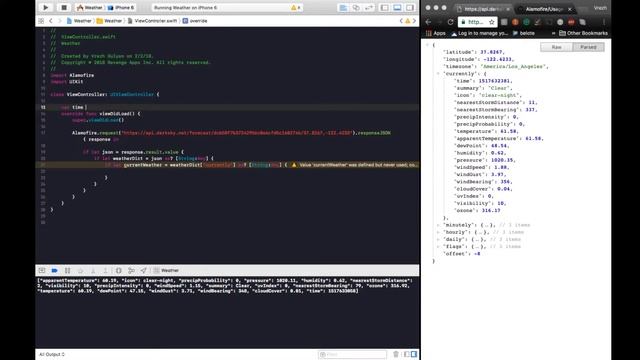Viewport: 640px width, 360px height.
Task: Click the 'currentWeather was defined but never used' warning
Action: pos(355,164)
